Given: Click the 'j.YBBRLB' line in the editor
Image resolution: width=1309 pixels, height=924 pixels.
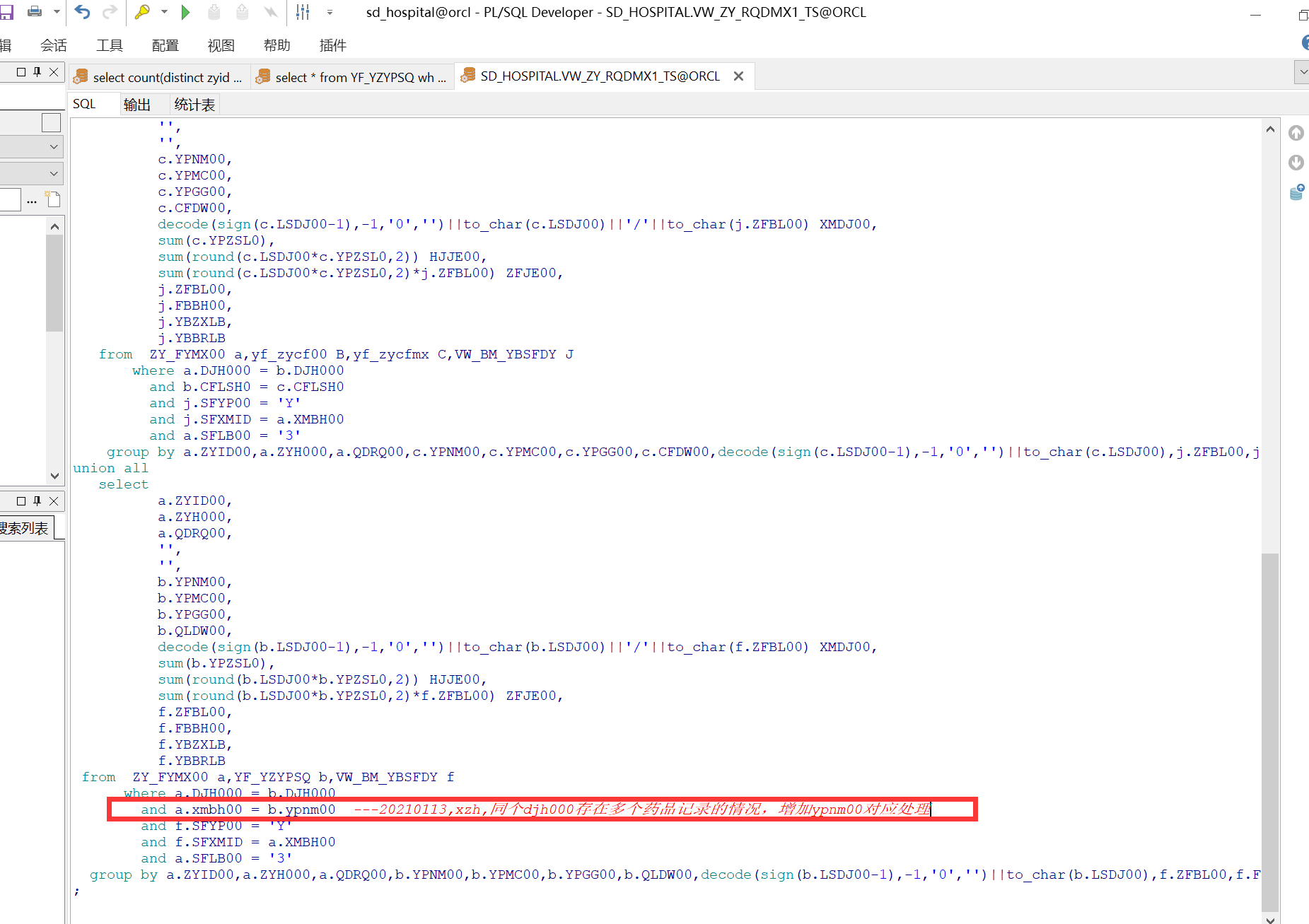Looking at the screenshot, I should (x=192, y=338).
